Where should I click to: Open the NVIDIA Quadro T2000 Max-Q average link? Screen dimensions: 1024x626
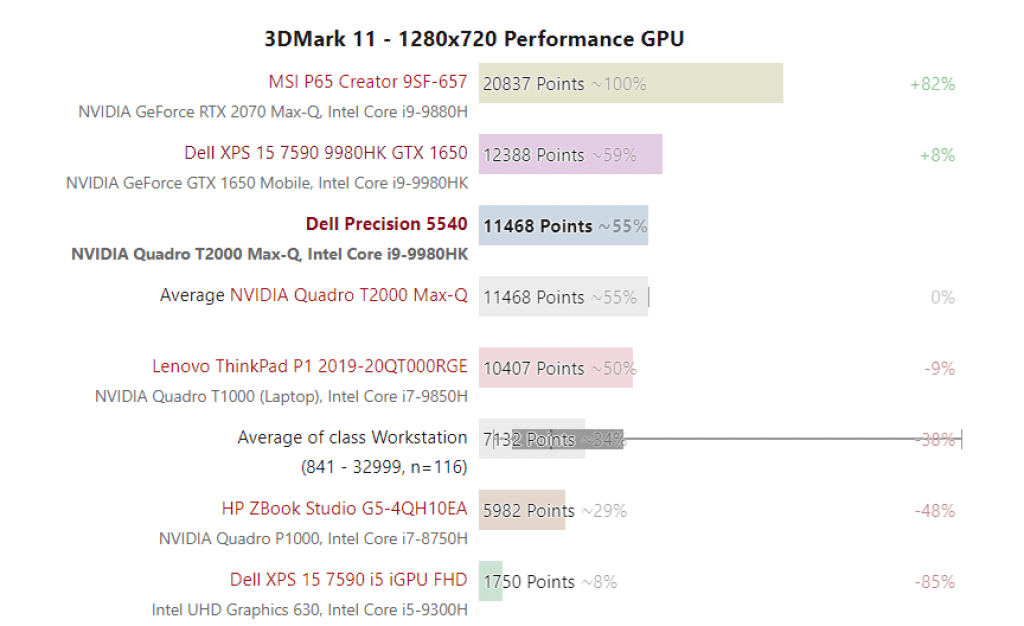[348, 296]
